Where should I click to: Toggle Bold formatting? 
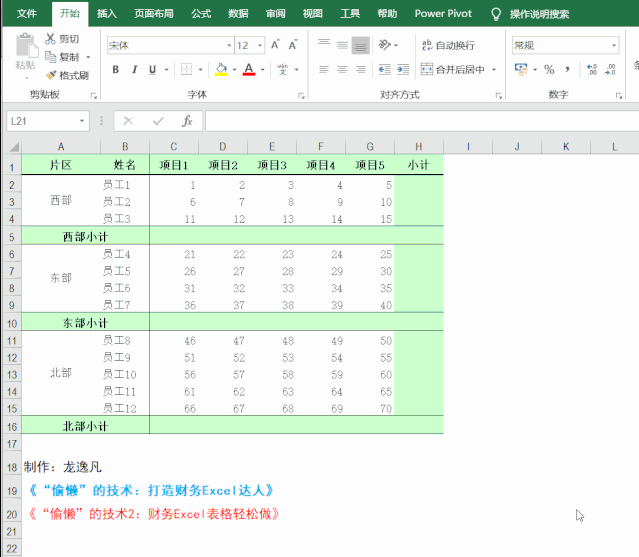click(116, 70)
